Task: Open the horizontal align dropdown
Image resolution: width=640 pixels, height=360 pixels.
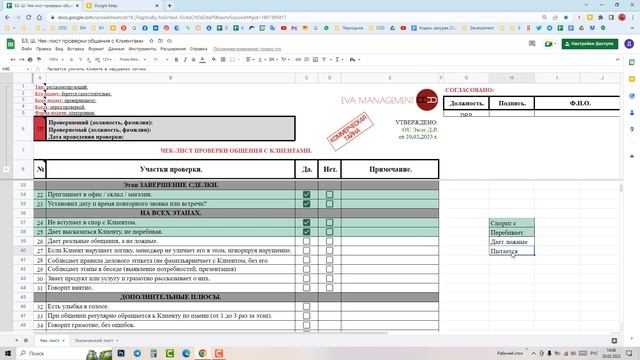Action: (x=249, y=60)
